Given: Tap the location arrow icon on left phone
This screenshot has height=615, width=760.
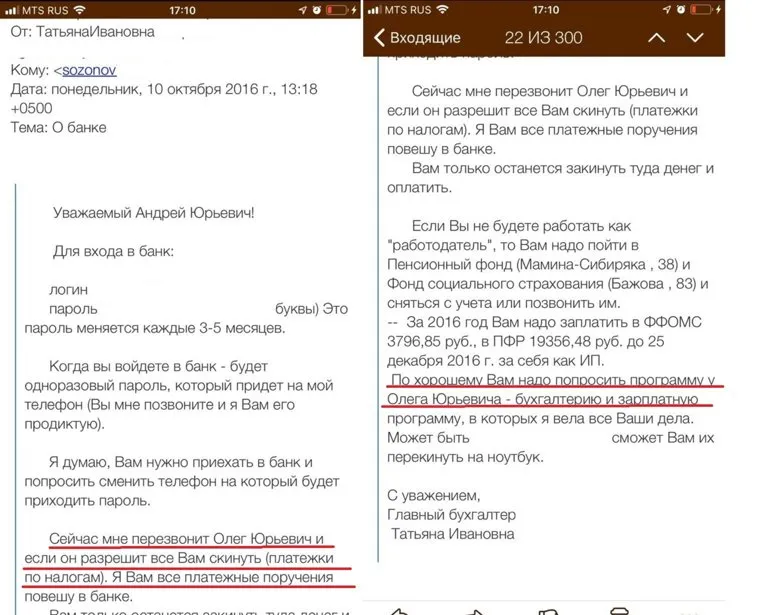Looking at the screenshot, I should point(304,9).
